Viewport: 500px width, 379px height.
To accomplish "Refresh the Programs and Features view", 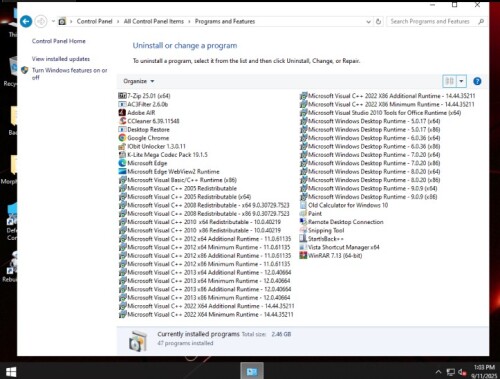I will pyautogui.click(x=378, y=22).
